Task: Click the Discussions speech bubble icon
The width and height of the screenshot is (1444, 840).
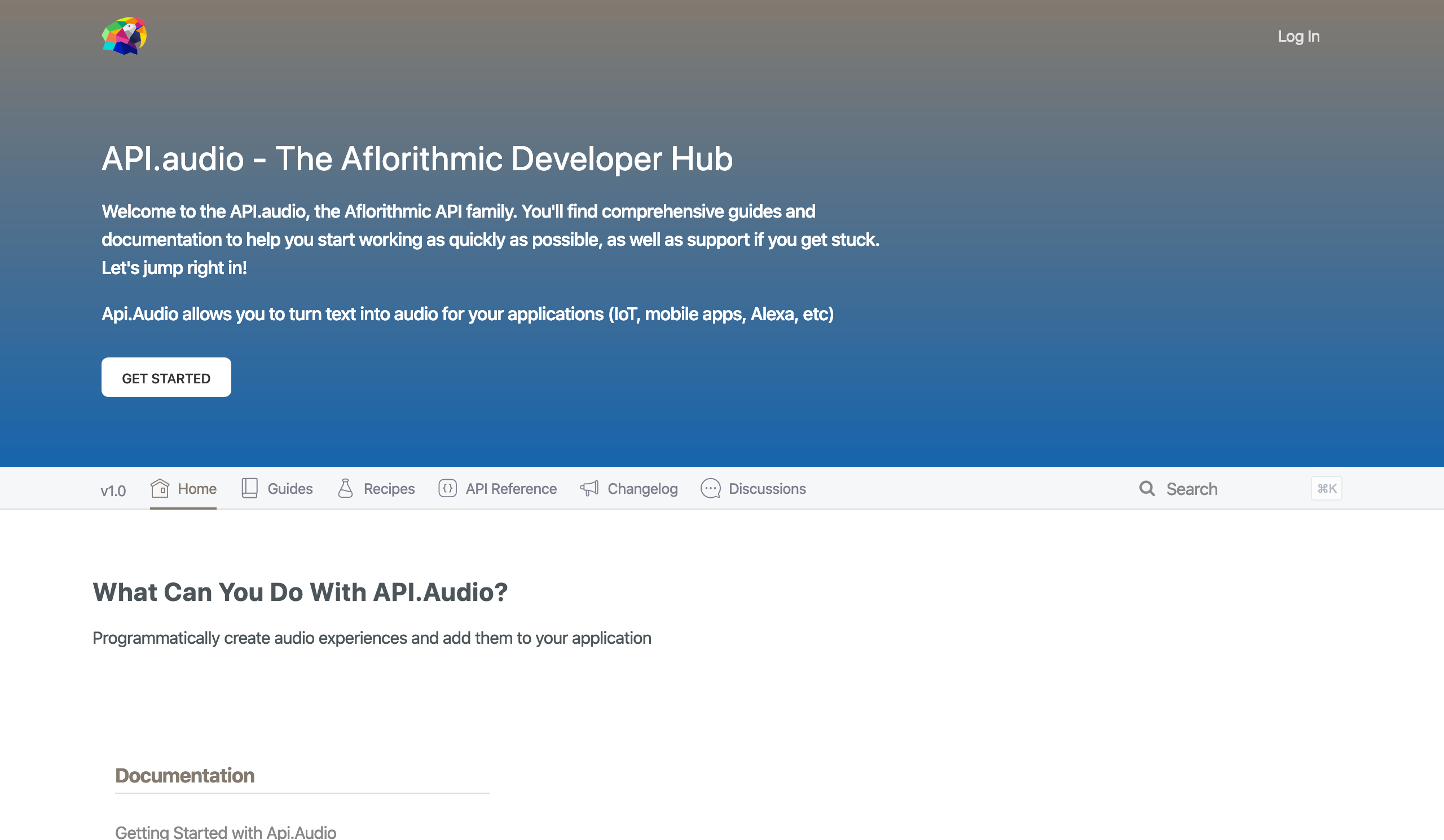Action: tap(711, 488)
